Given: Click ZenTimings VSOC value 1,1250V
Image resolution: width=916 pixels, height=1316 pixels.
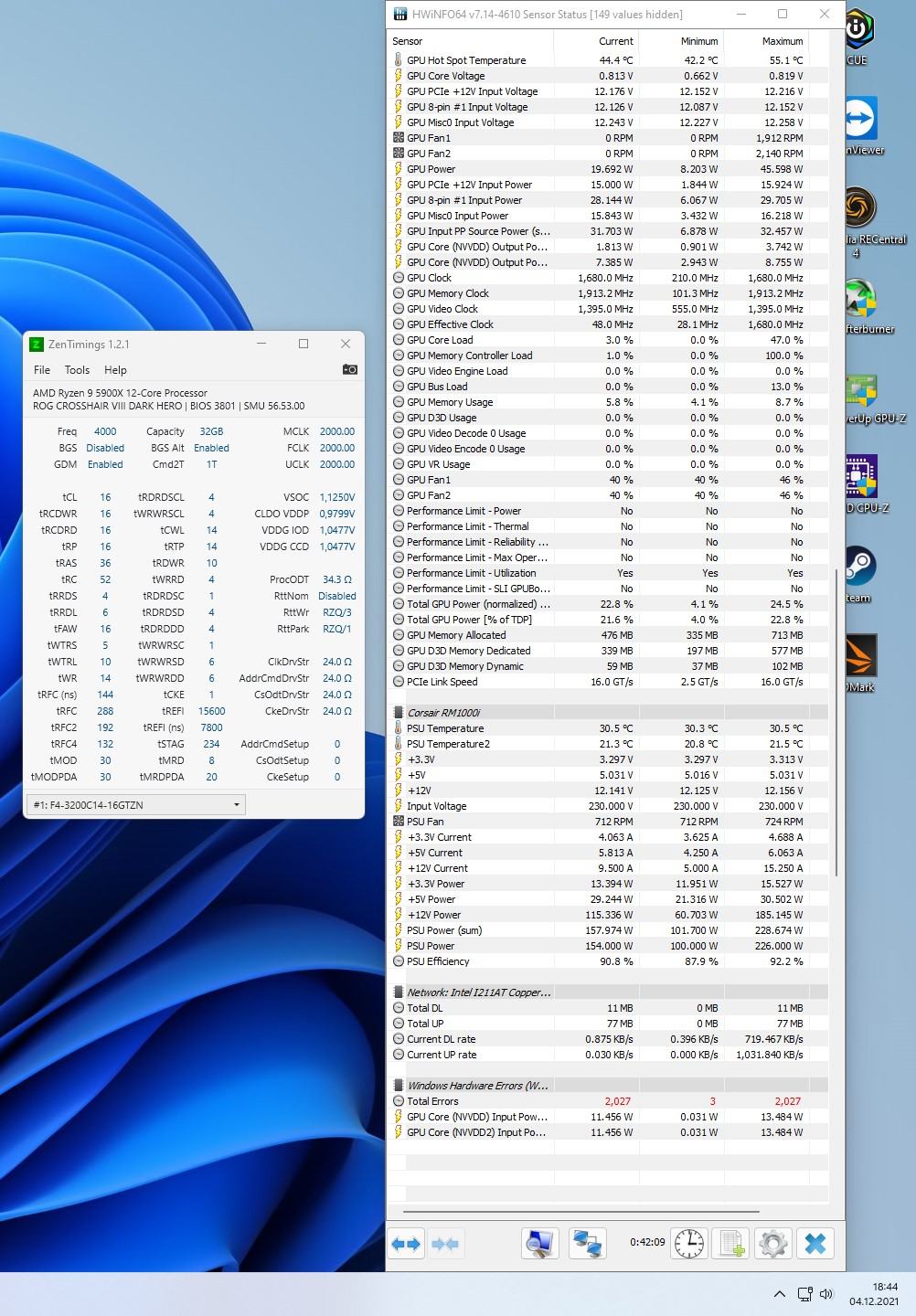Looking at the screenshot, I should (337, 498).
